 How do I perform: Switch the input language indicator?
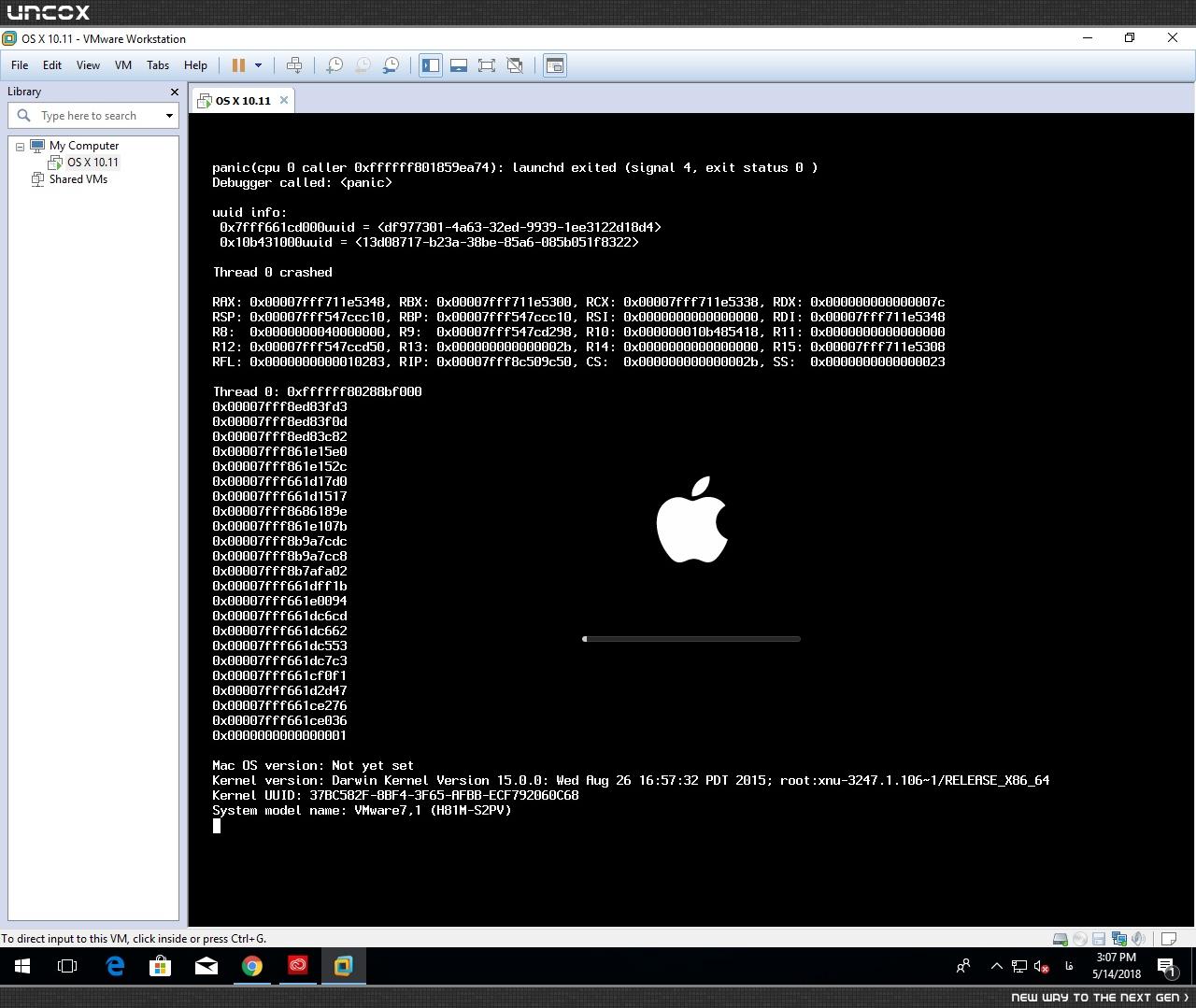coord(1069,966)
